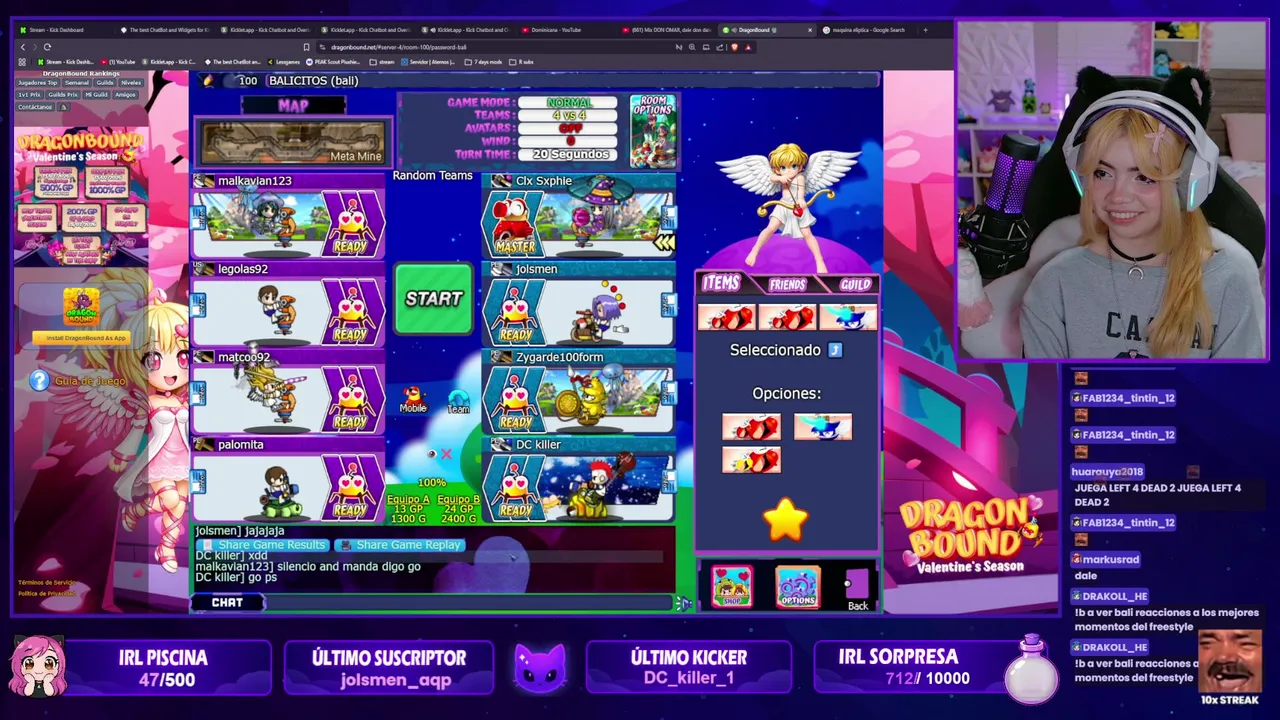The height and width of the screenshot is (720, 1280).
Task: Switch to the GUILD tab
Action: pos(854,285)
